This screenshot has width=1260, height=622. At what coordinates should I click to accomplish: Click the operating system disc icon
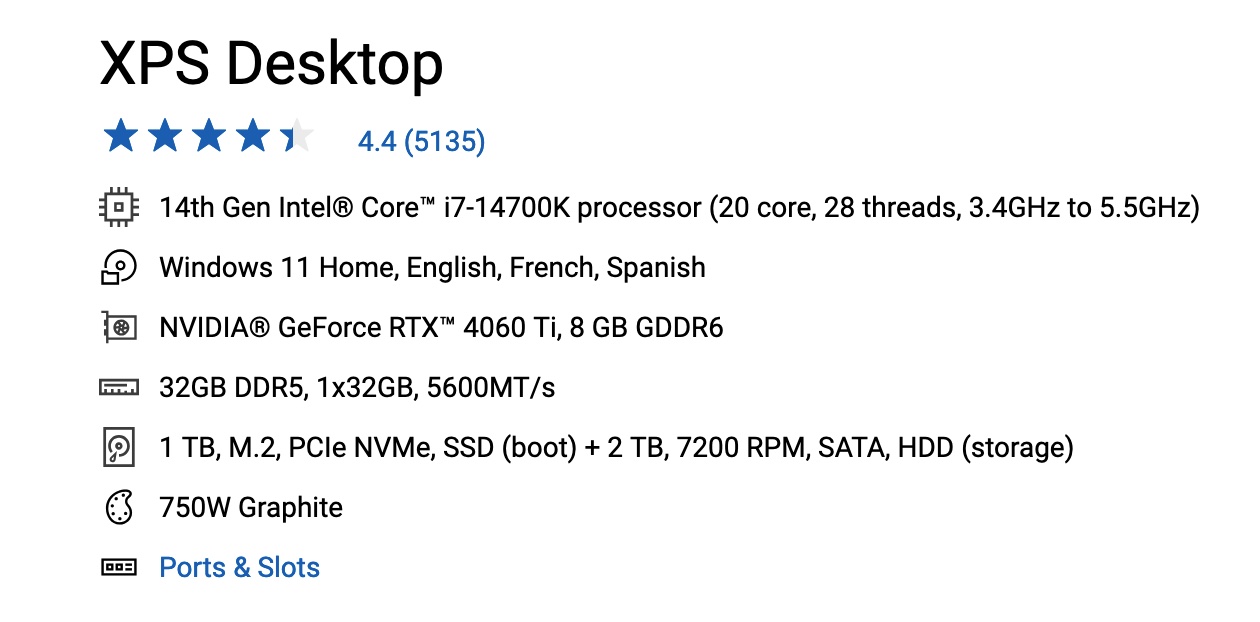click(119, 268)
